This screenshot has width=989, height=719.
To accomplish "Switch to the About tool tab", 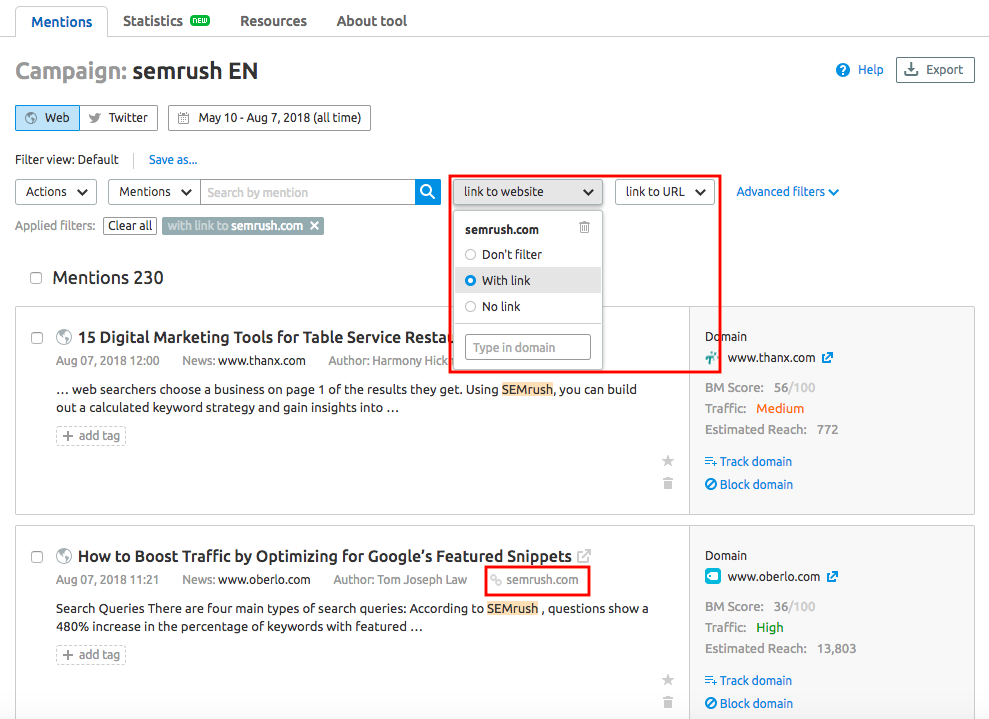I will (372, 21).
